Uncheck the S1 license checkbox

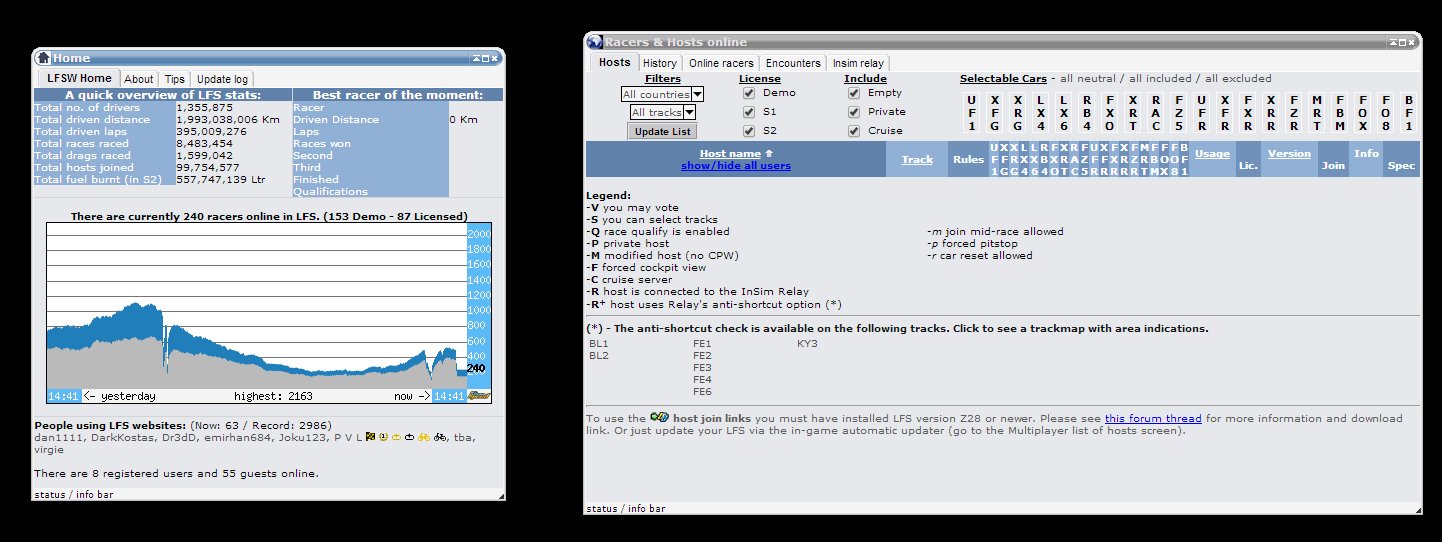[x=749, y=112]
